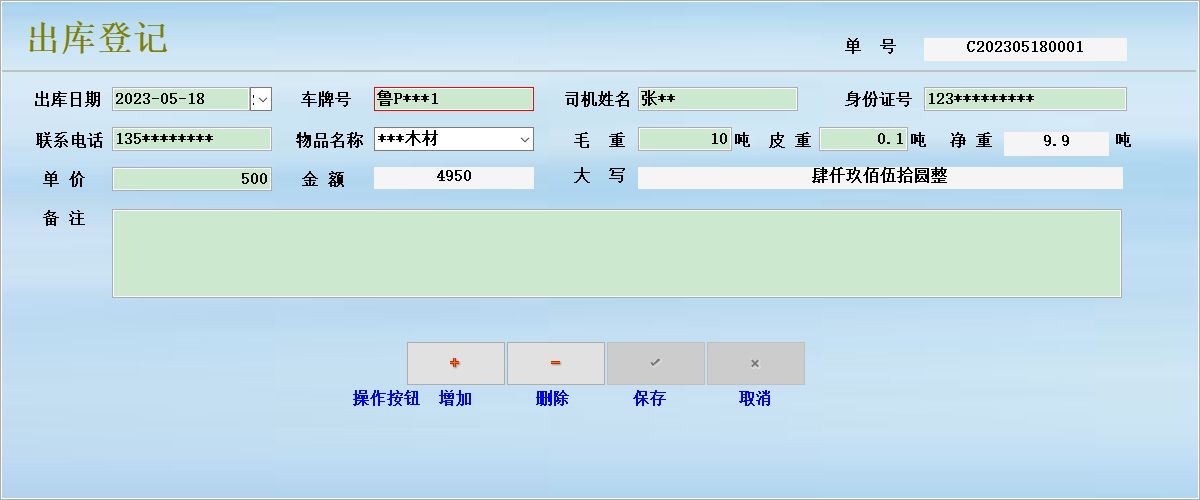Click the 毛 重 label
The height and width of the screenshot is (500, 1200).
tap(599, 140)
